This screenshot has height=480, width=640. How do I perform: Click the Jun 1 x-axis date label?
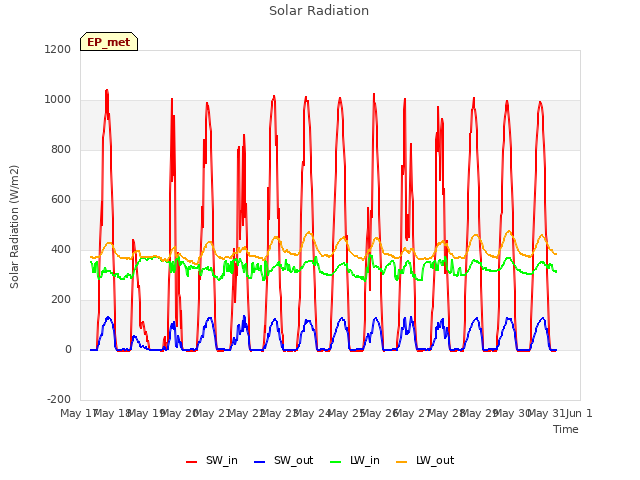pyautogui.click(x=579, y=413)
